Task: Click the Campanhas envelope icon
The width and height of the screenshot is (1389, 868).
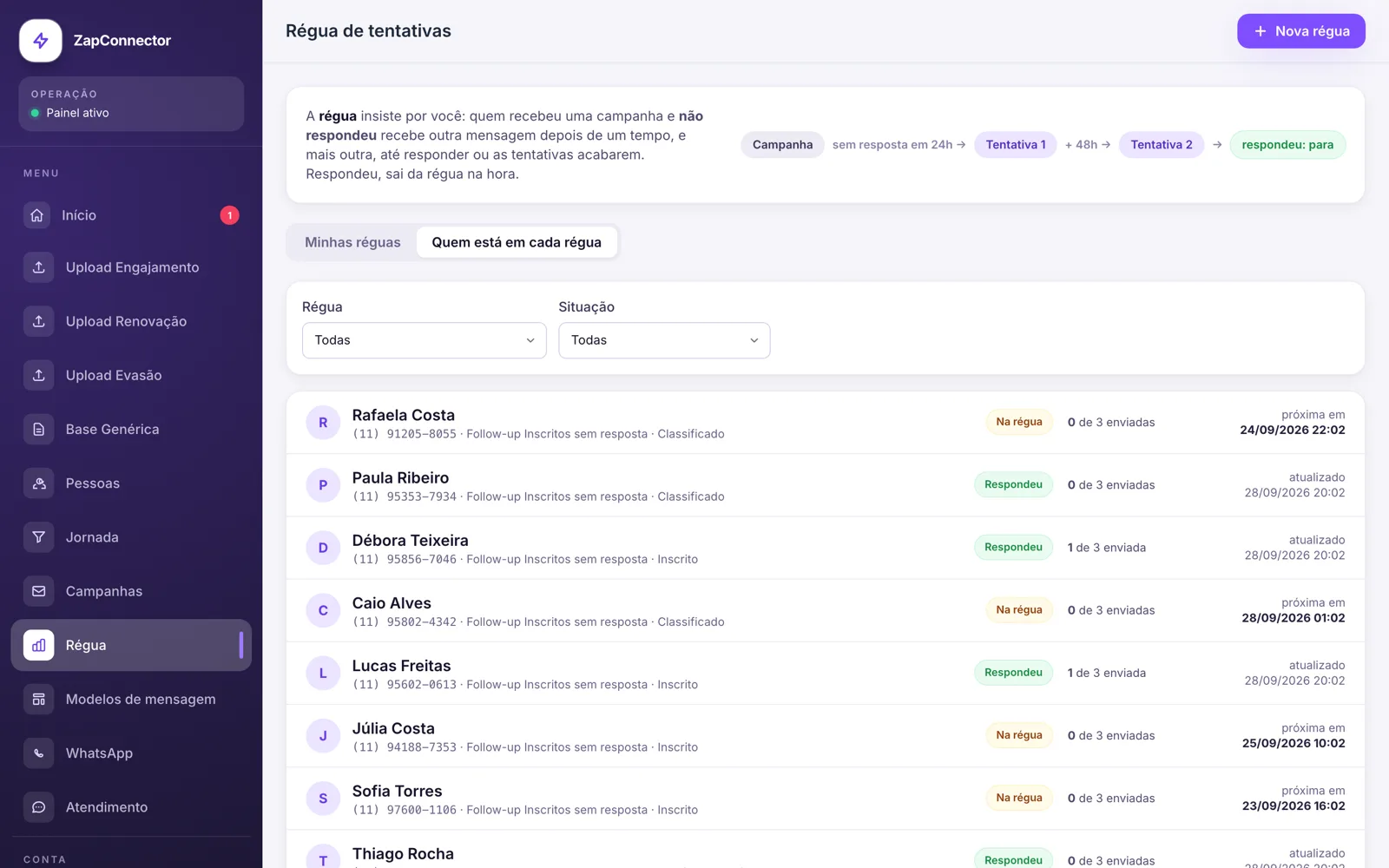Action: (x=39, y=591)
